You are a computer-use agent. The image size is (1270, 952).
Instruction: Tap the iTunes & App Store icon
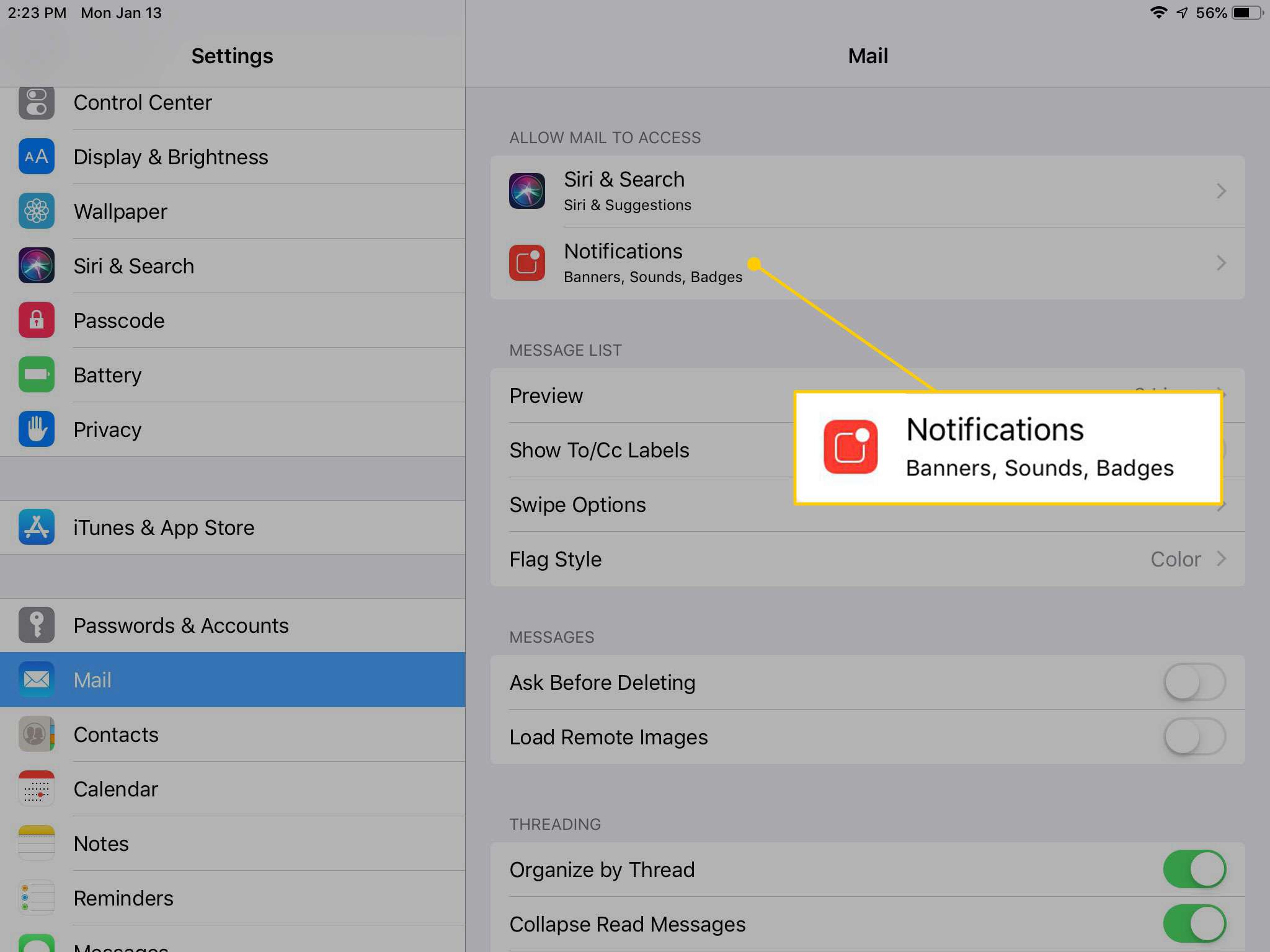36,527
